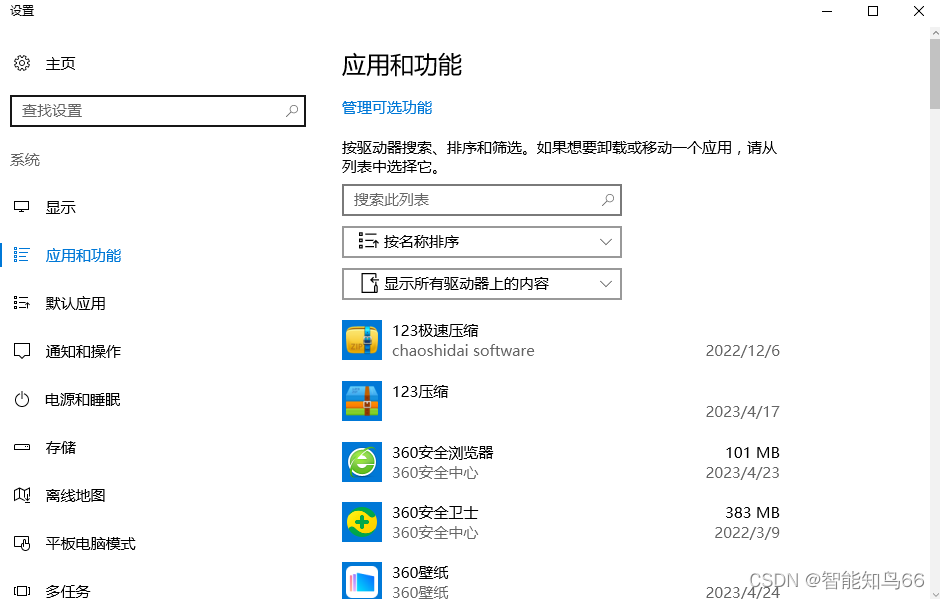Image resolution: width=940 pixels, height=599 pixels.
Task: Go to 离线地图 settings
Action: pos(76,495)
